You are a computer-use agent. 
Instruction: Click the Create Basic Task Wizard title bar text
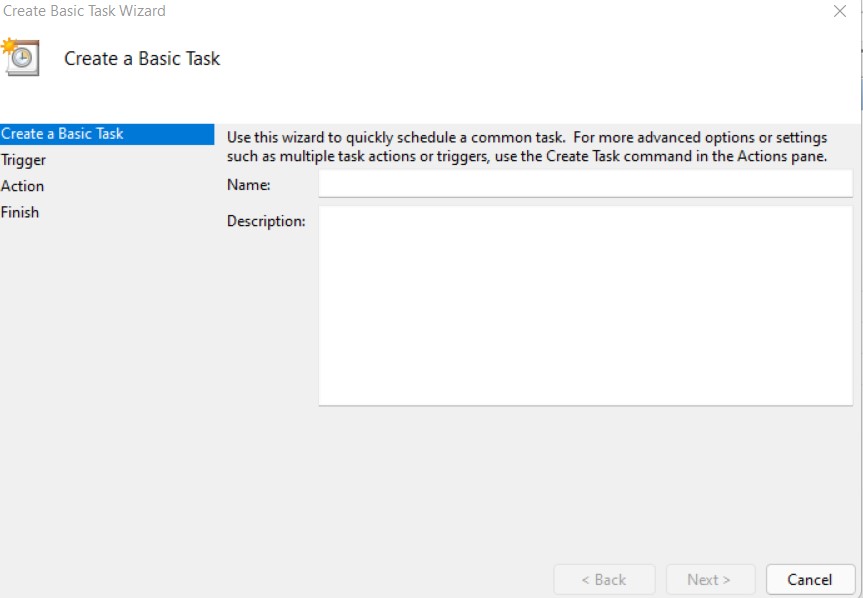coord(85,11)
